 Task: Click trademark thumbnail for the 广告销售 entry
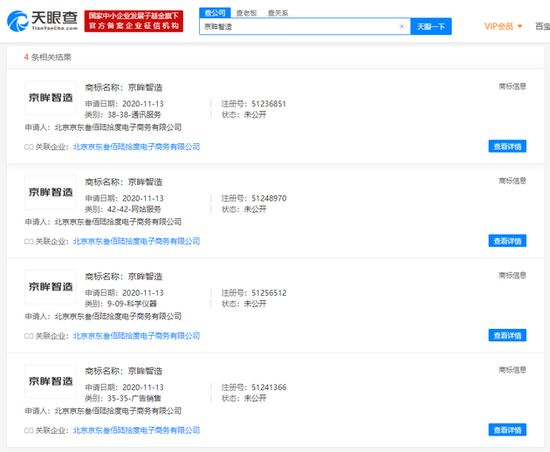click(51, 382)
